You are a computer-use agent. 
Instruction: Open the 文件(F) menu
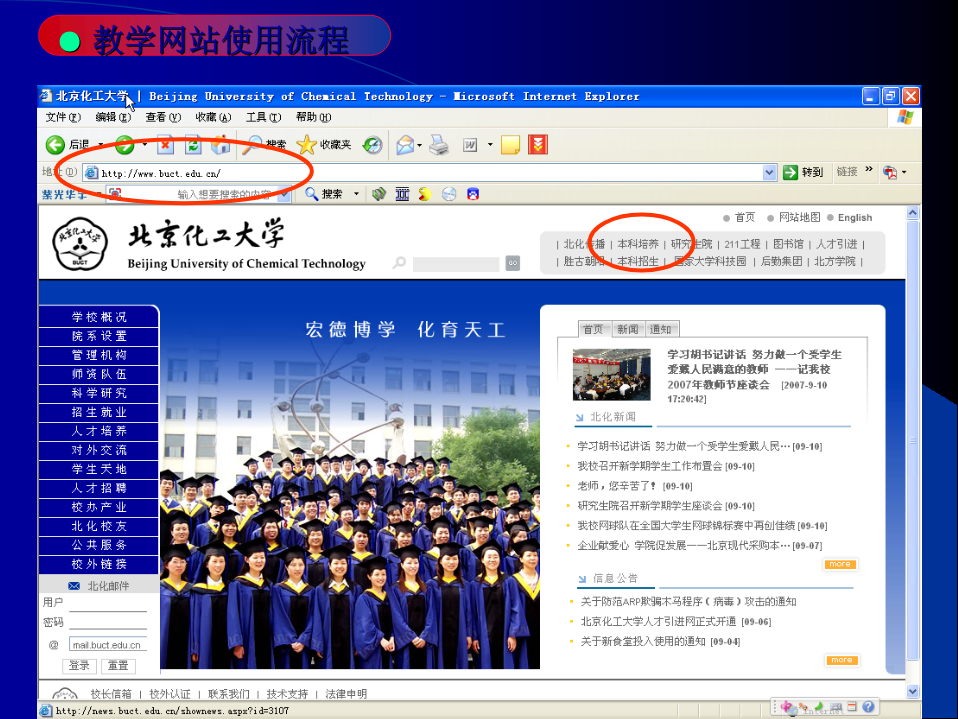[63, 117]
